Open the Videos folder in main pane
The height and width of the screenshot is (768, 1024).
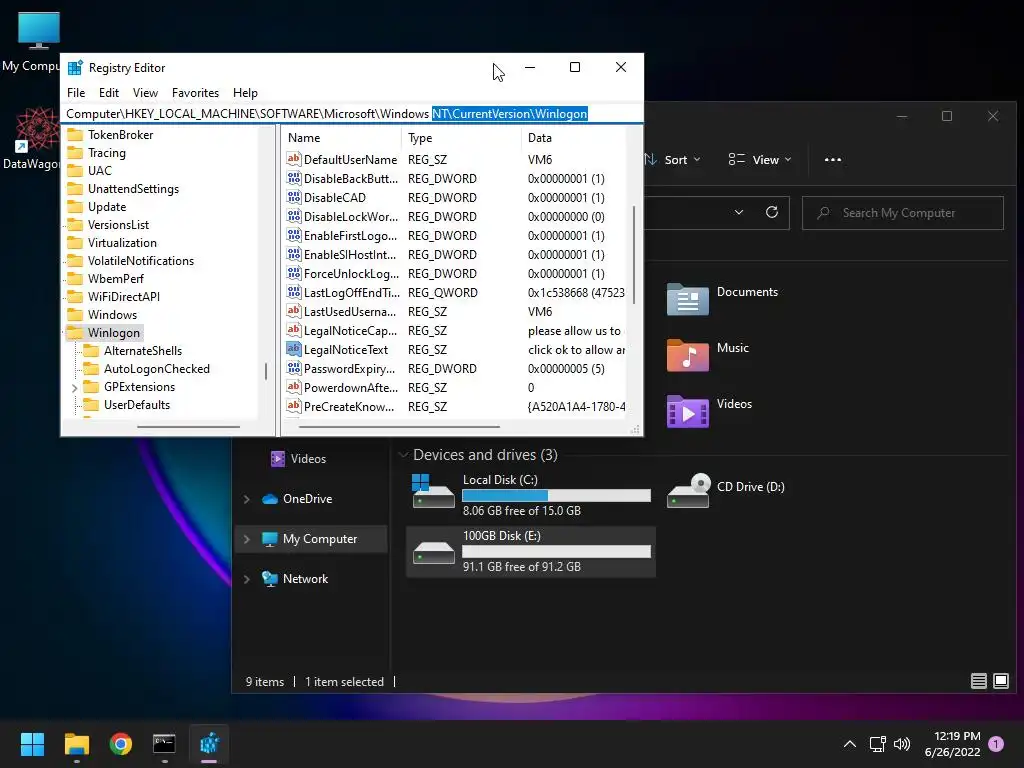pyautogui.click(x=710, y=411)
